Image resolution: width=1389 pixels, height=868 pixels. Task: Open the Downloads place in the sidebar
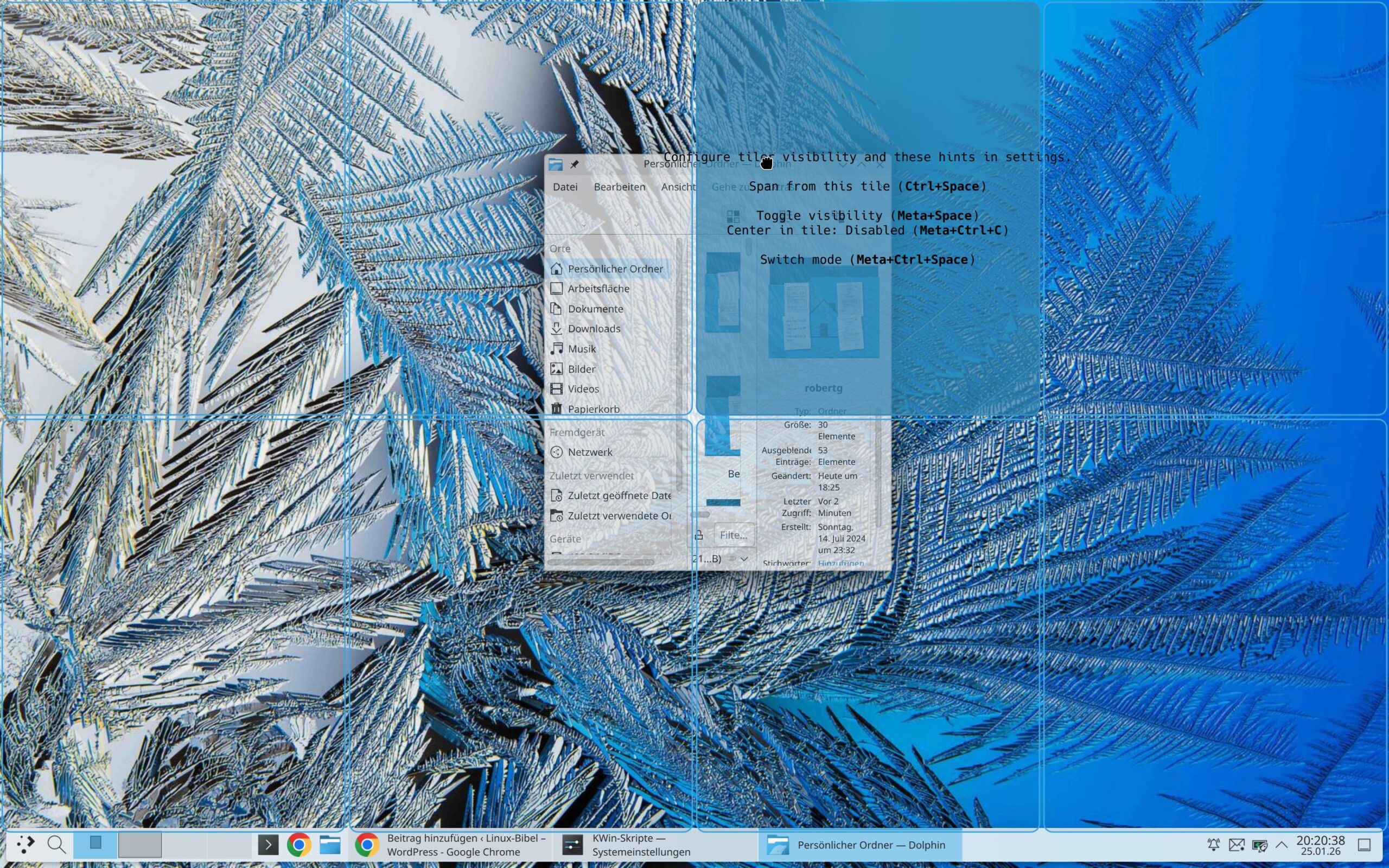pos(594,328)
